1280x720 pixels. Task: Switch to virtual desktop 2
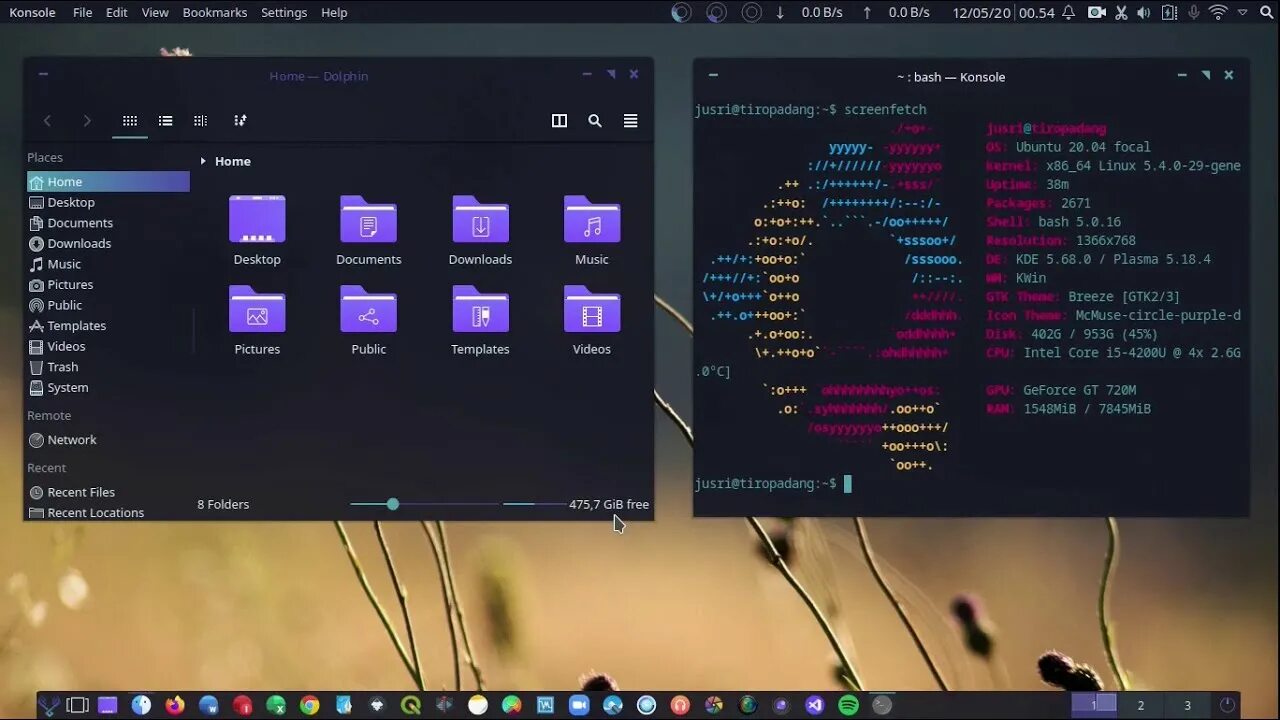(1140, 705)
